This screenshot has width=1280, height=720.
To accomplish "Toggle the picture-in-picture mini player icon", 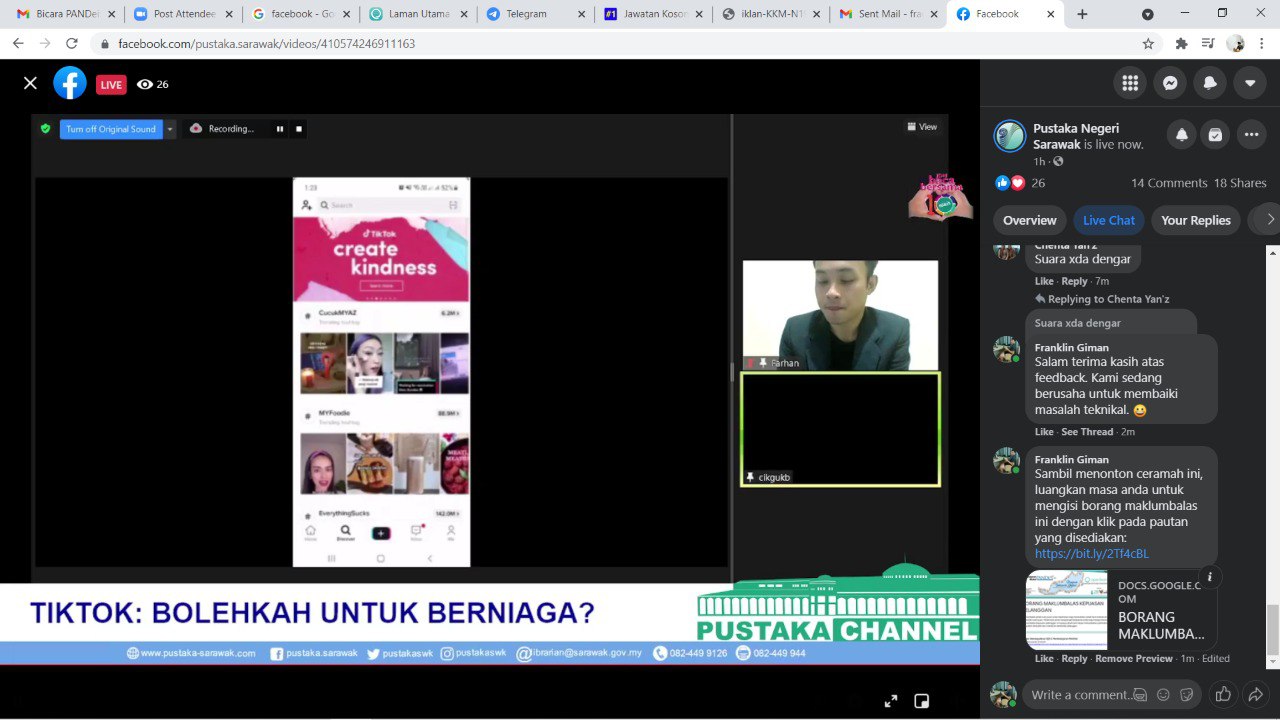I will tap(922, 701).
